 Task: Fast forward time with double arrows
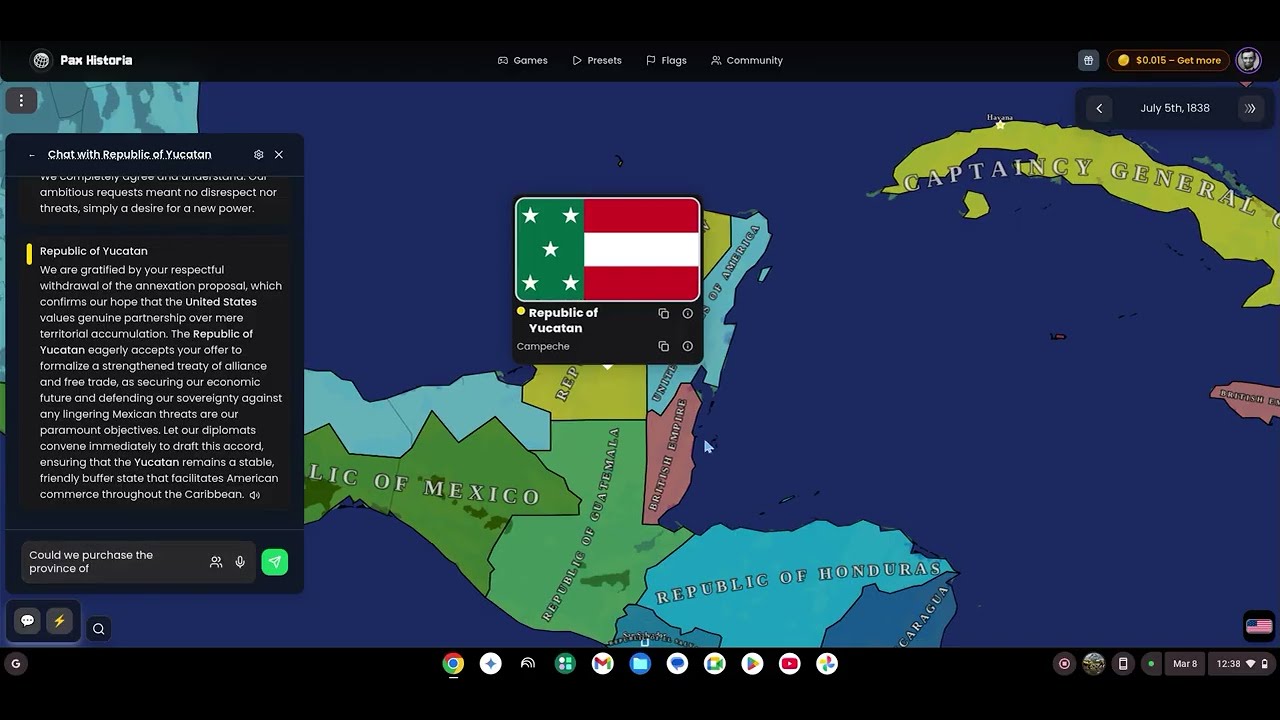pyautogui.click(x=1250, y=108)
